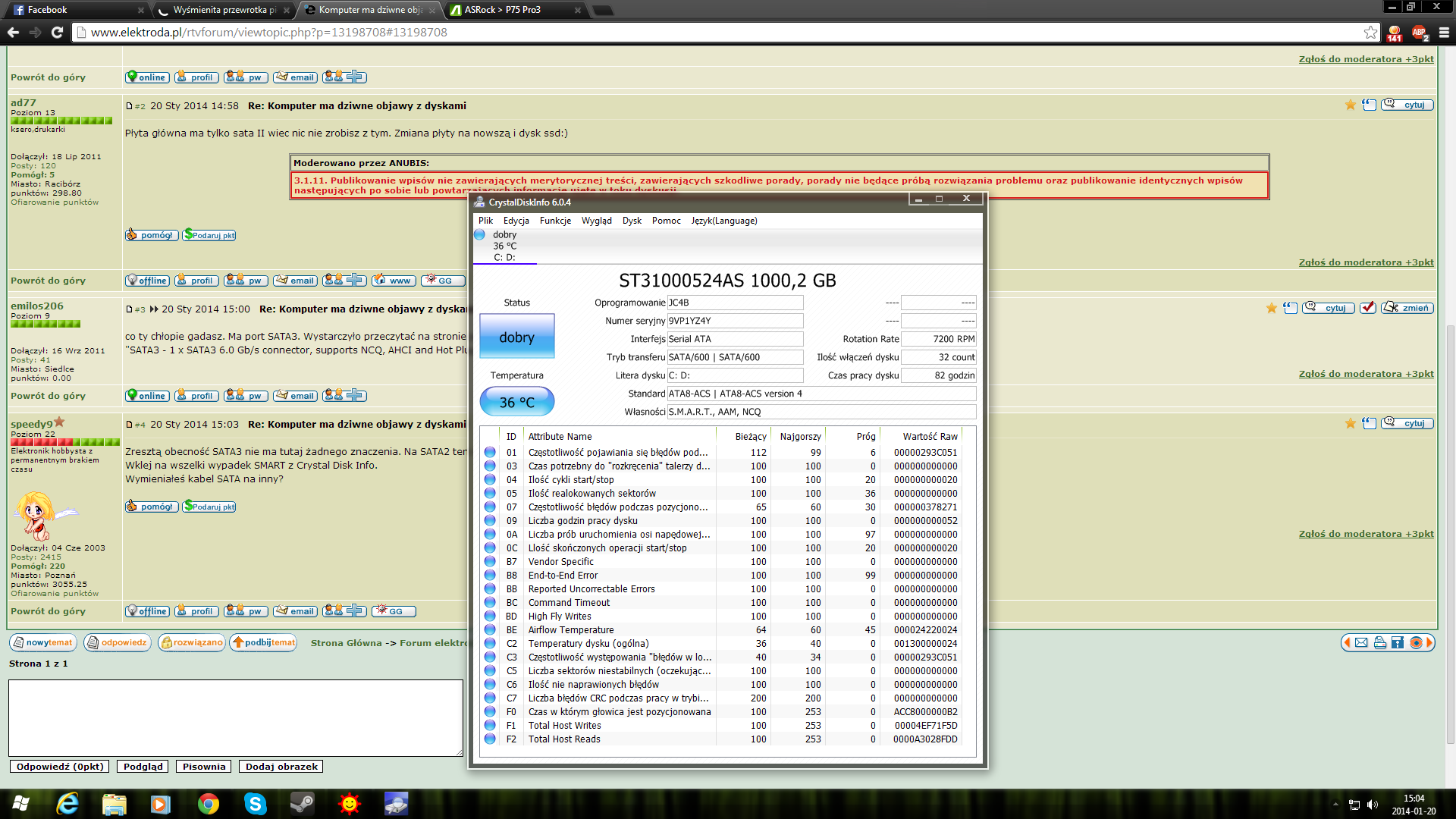Open the Windows Start button
Screen dimensions: 1456x819
click(20, 803)
